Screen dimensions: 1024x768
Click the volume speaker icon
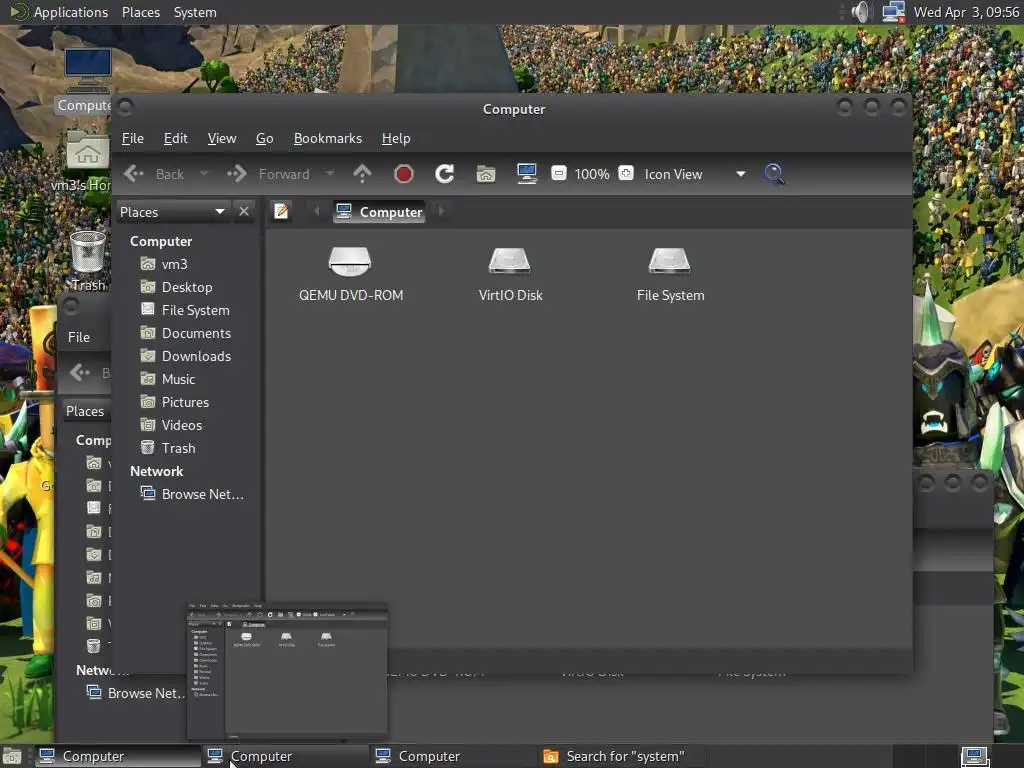point(862,12)
